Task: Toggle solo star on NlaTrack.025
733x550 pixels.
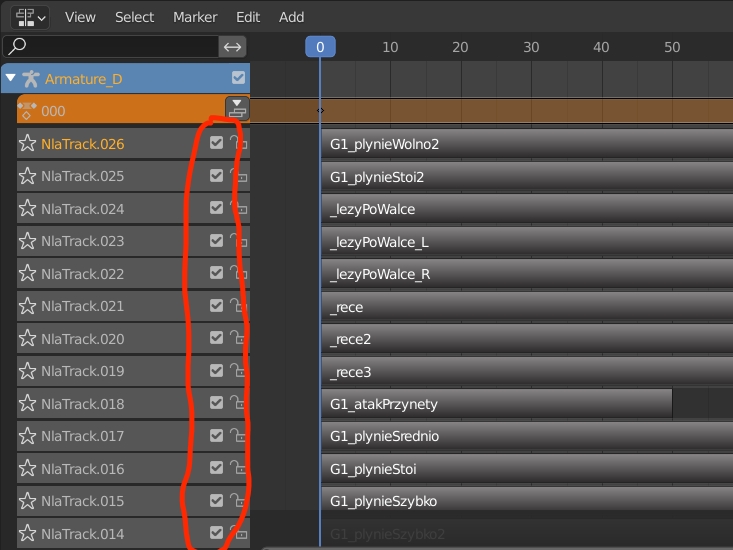Action: click(x=28, y=176)
